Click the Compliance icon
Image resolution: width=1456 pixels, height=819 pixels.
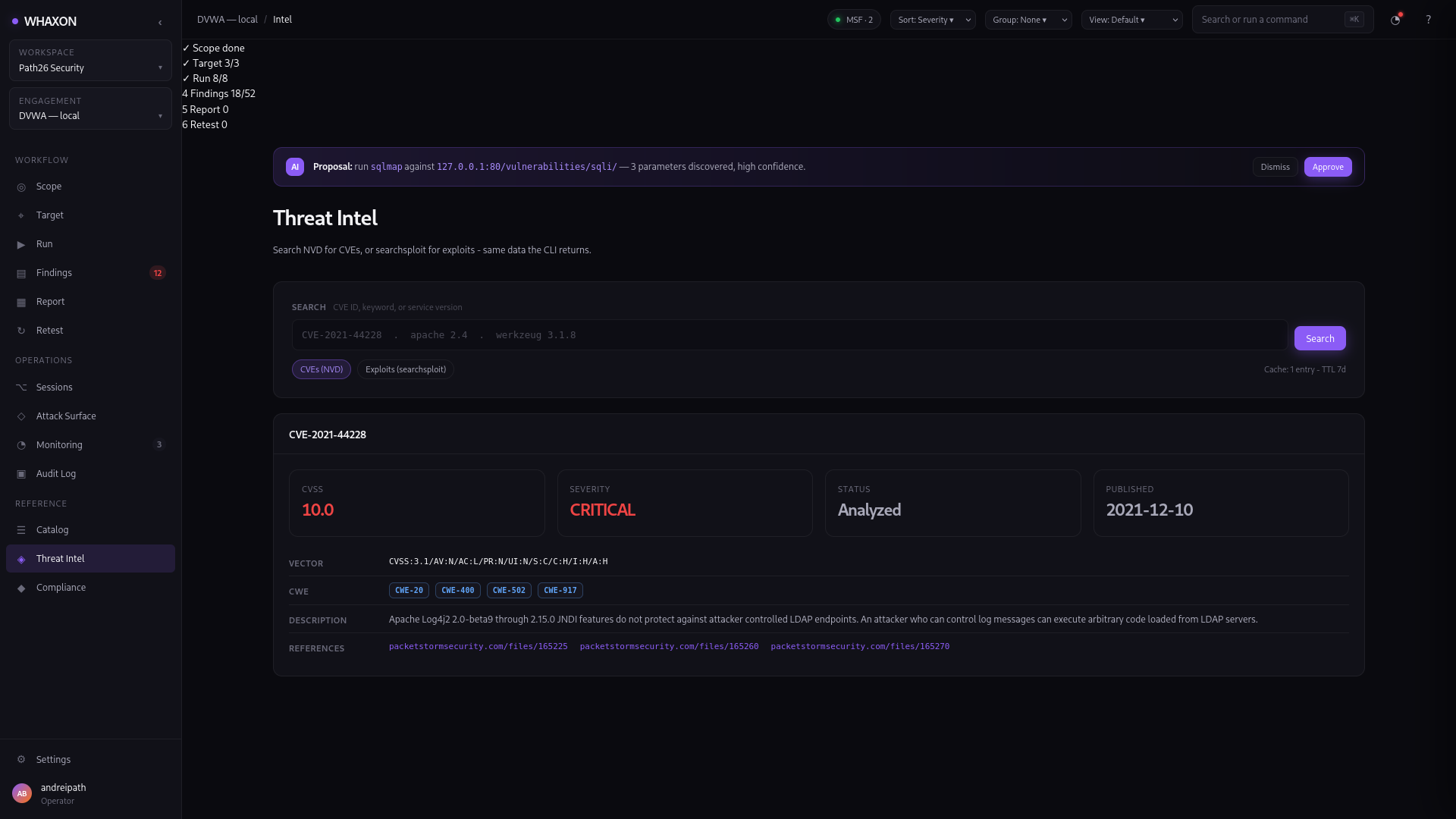pyautogui.click(x=21, y=588)
